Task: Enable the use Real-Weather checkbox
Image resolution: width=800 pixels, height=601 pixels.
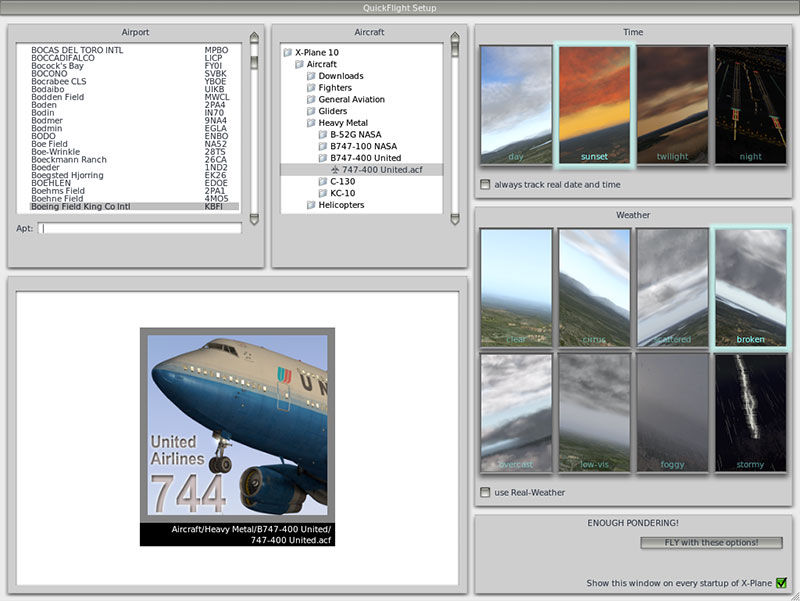Action: click(x=485, y=492)
